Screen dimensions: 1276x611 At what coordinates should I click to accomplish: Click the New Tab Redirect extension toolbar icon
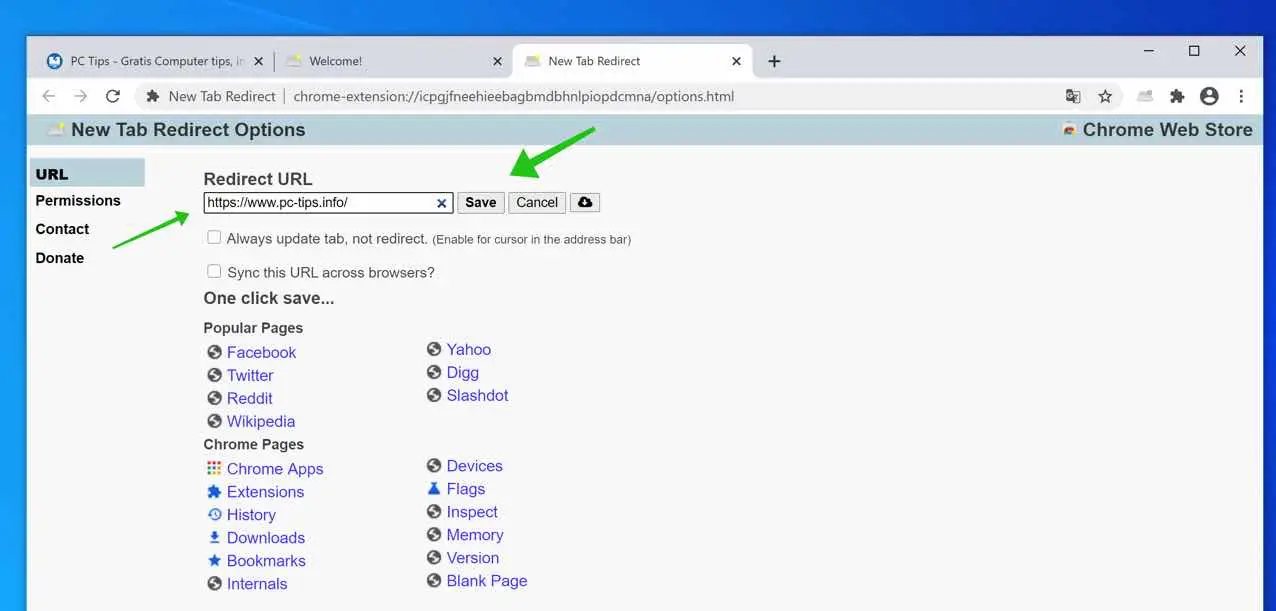coord(1145,96)
